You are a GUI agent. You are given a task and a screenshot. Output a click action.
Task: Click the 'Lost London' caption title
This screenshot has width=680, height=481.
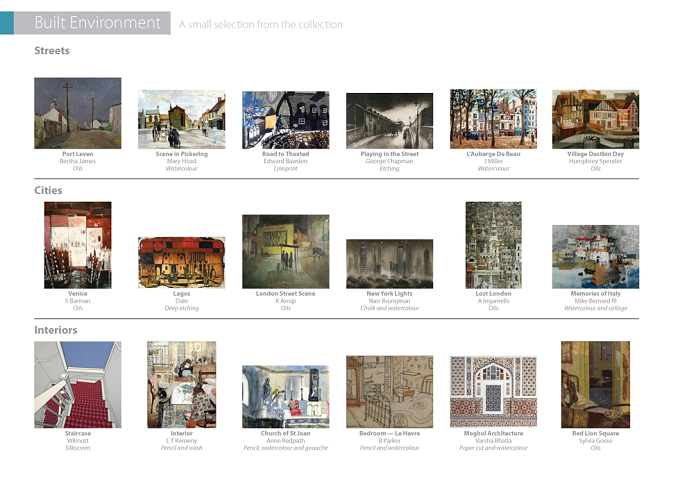pos(494,294)
